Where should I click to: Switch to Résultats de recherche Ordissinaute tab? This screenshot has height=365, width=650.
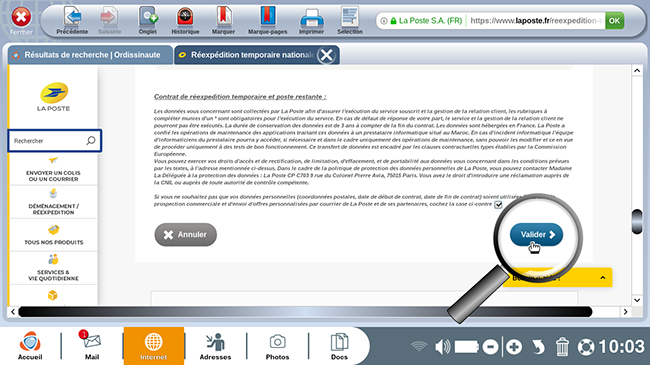tap(90, 55)
